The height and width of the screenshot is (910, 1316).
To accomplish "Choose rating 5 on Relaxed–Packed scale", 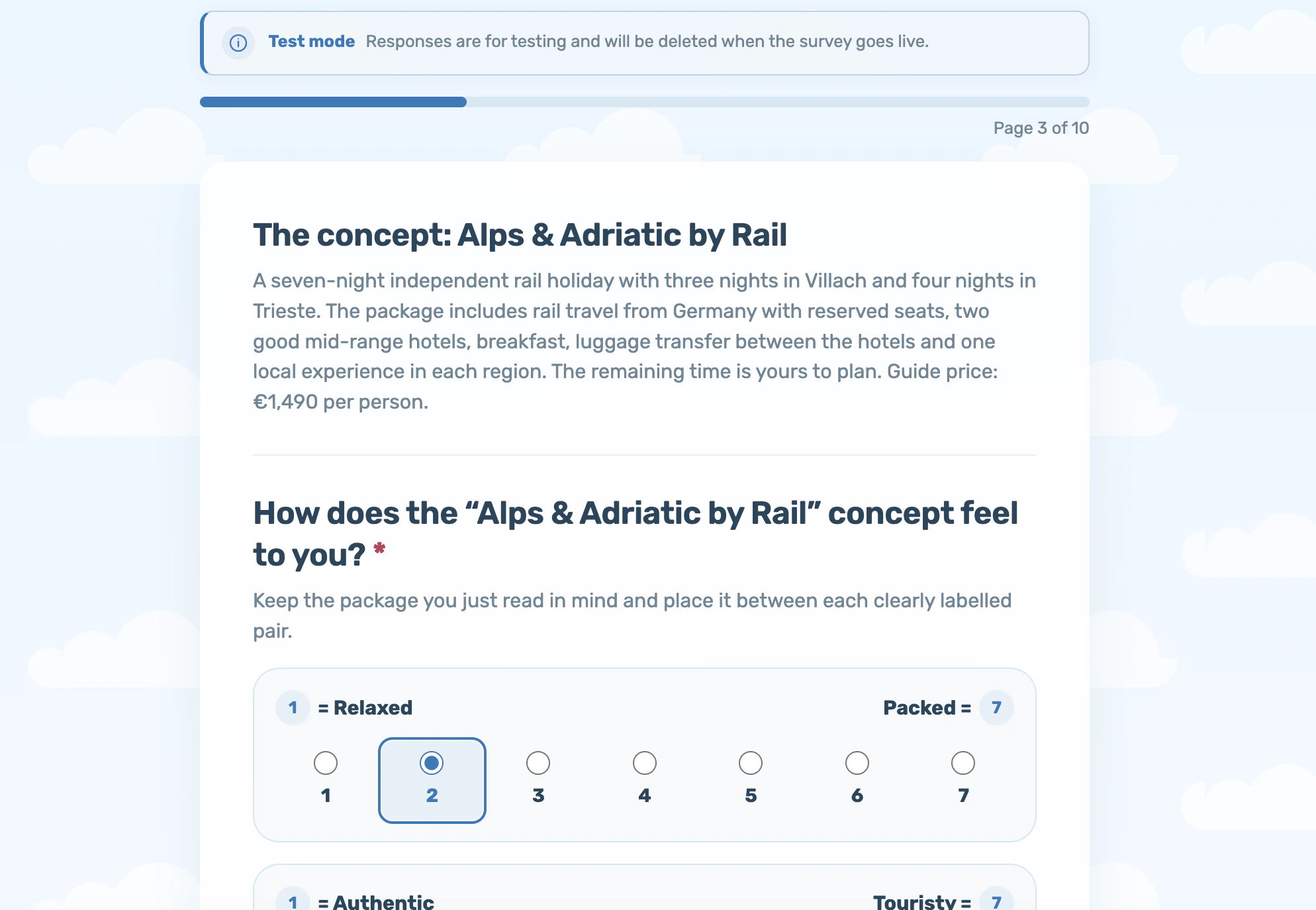I will (x=751, y=780).
